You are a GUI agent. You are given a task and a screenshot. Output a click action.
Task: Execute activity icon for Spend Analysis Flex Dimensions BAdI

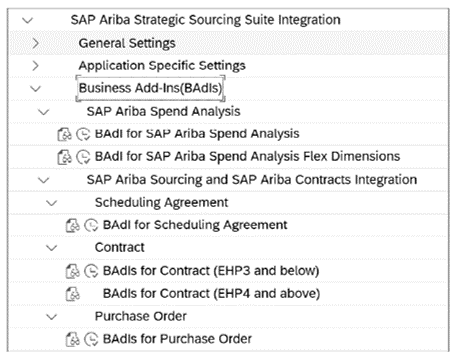[x=83, y=157]
